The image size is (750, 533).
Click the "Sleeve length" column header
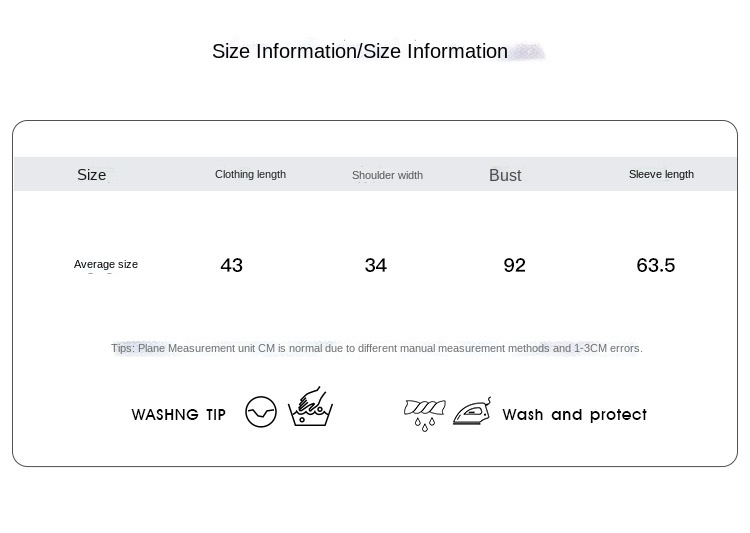(661, 174)
